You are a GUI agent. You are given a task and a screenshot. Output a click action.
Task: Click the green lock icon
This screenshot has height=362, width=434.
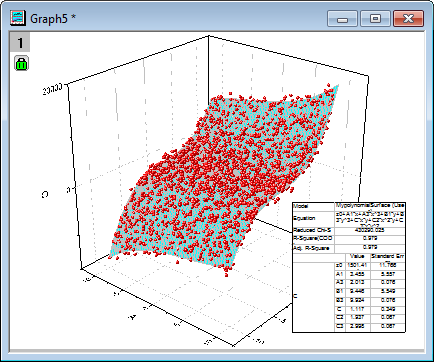point(22,63)
